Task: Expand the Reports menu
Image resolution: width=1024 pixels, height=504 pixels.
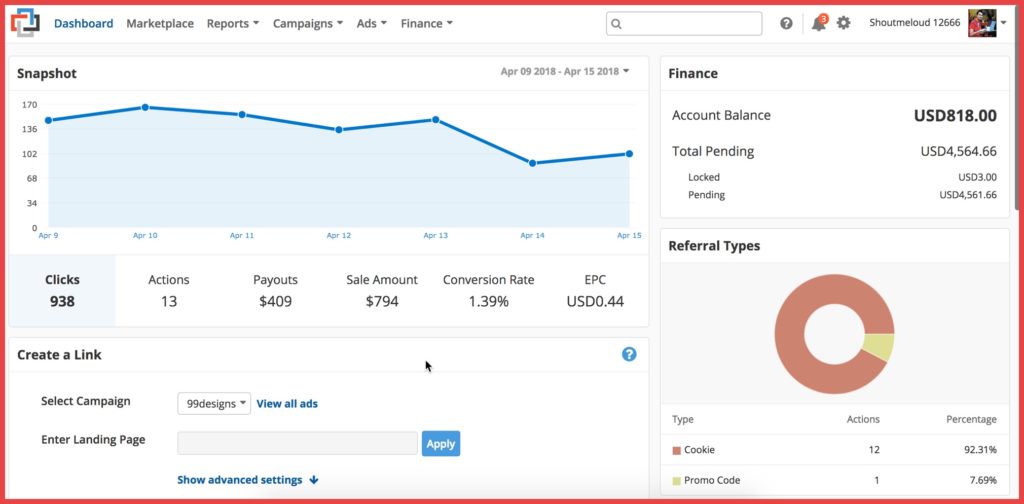Action: (x=233, y=24)
